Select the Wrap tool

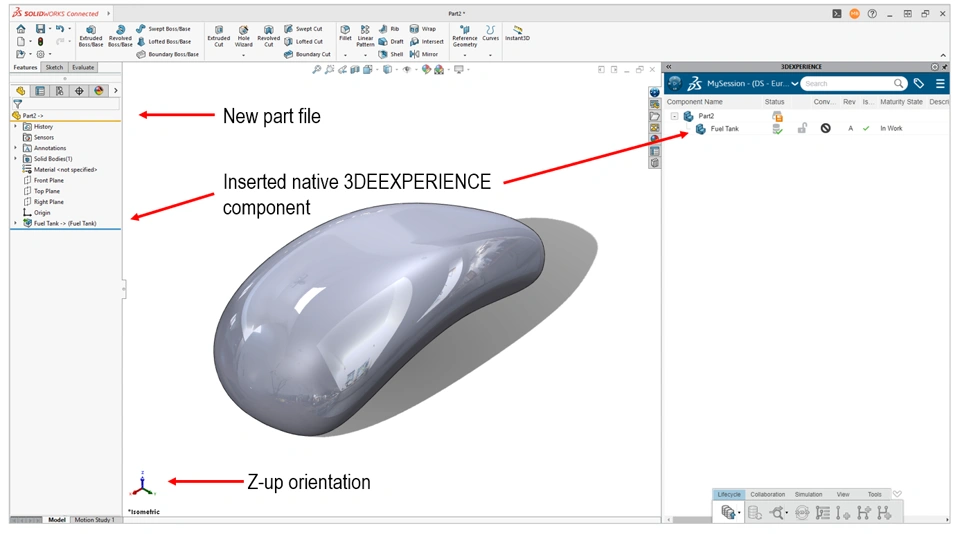[422, 29]
